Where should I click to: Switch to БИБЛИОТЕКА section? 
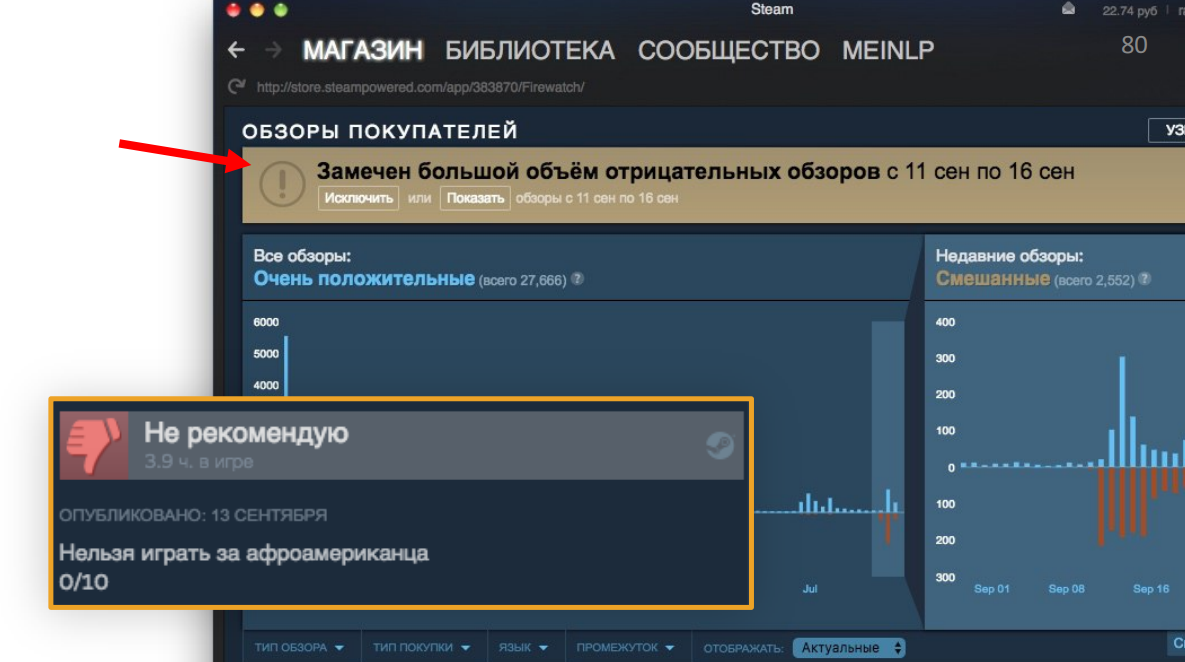(x=529, y=50)
